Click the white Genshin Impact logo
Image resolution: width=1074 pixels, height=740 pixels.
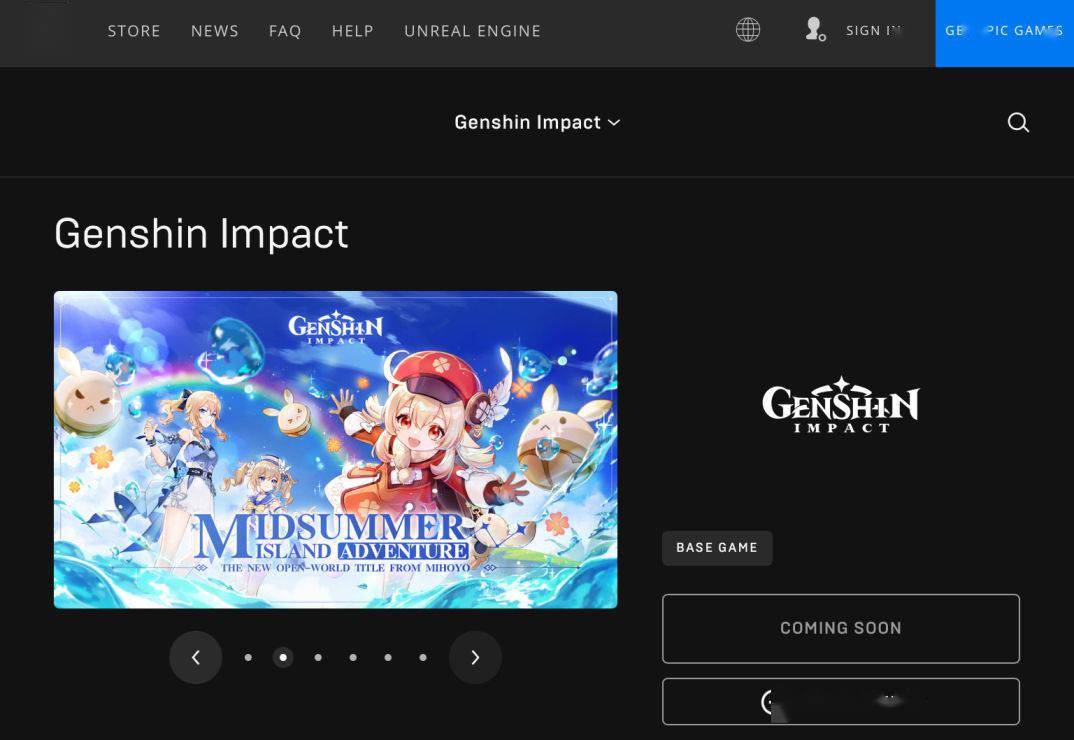(x=841, y=405)
